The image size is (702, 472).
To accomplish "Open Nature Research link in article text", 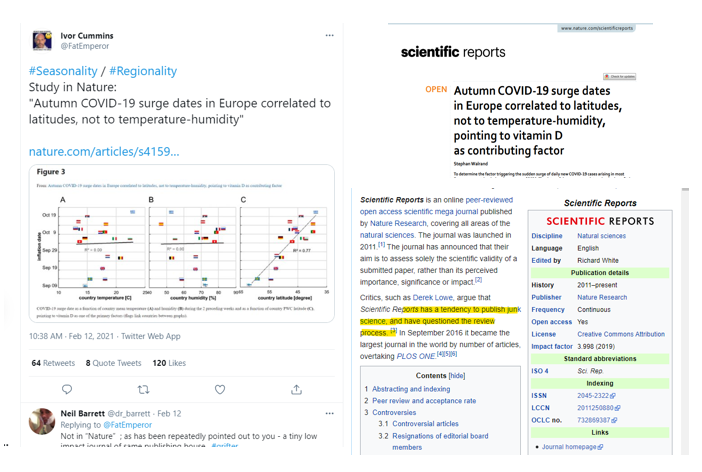I will click(x=398, y=223).
